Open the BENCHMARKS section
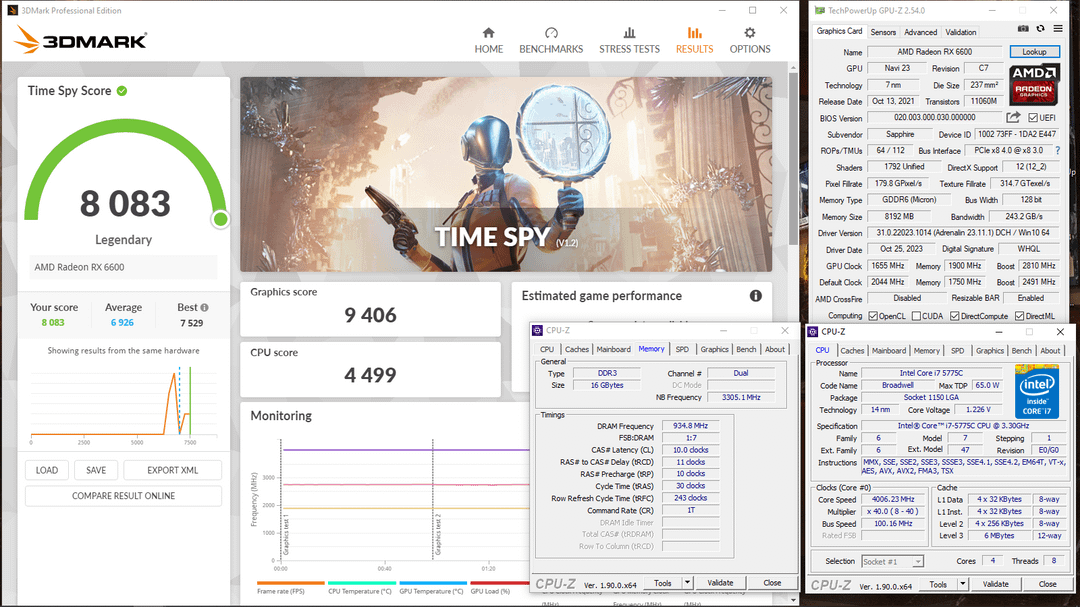 551,41
